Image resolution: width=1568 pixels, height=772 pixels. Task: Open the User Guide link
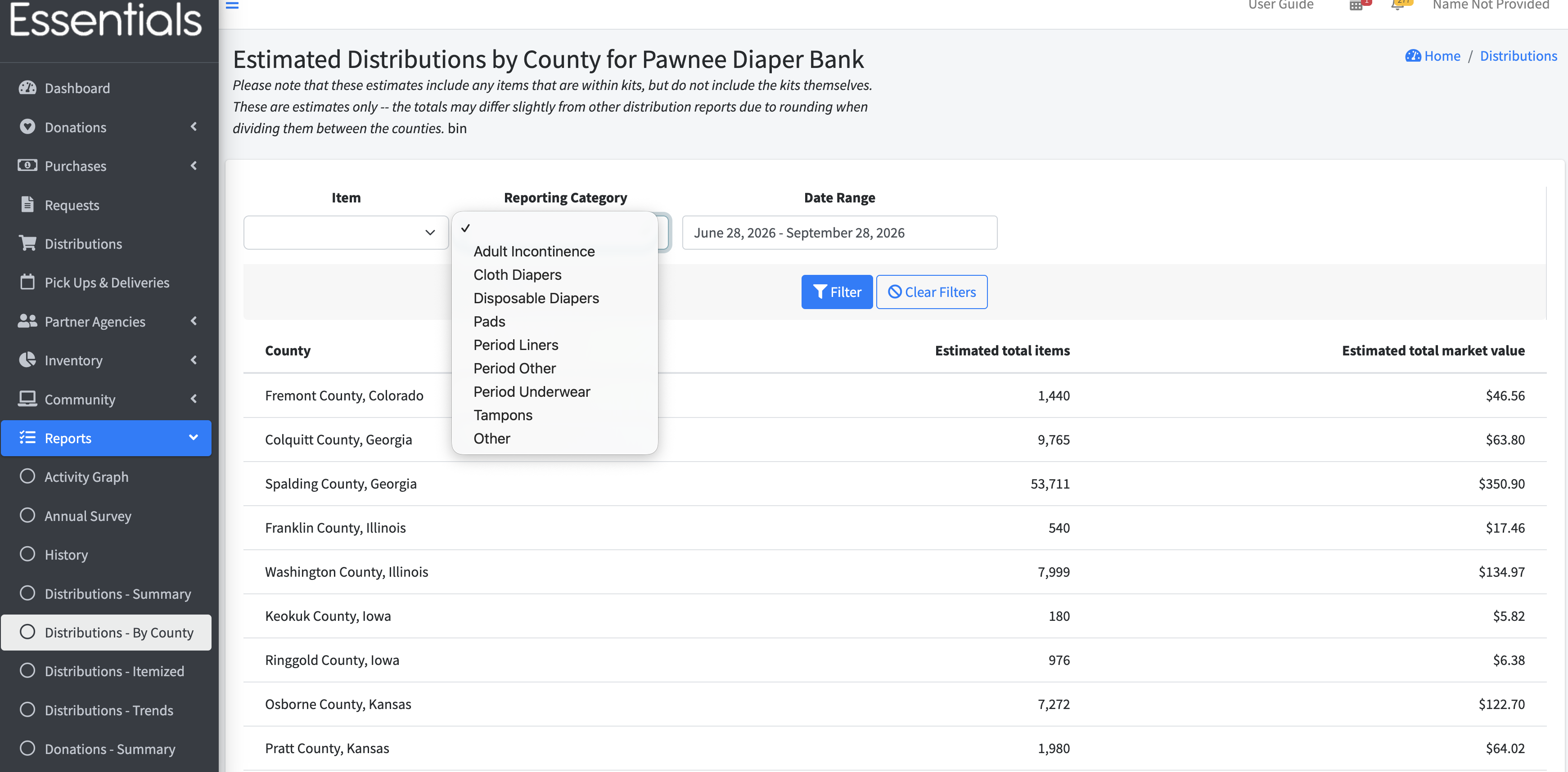tap(1281, 5)
